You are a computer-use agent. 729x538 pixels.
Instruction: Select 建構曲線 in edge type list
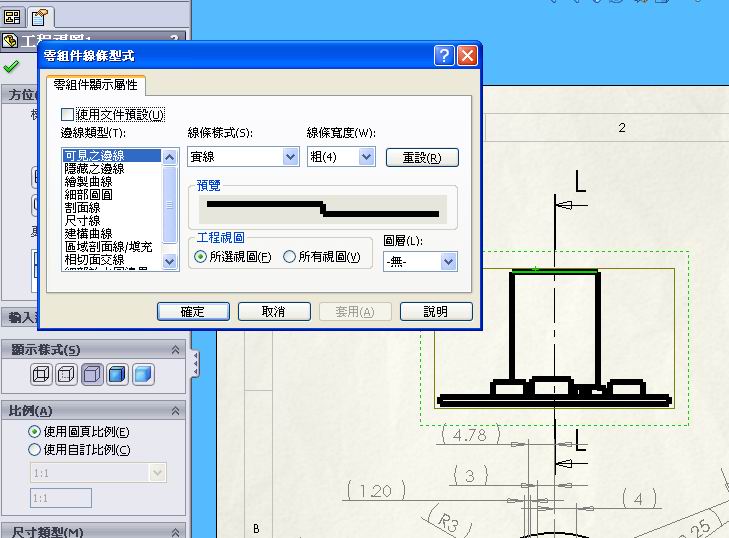tap(112, 233)
